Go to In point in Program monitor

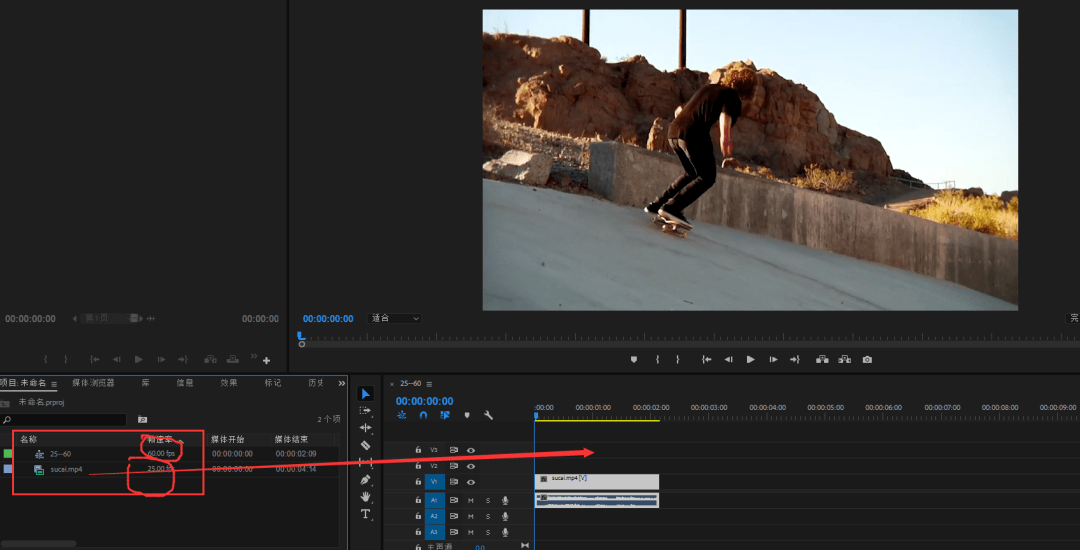tap(706, 359)
